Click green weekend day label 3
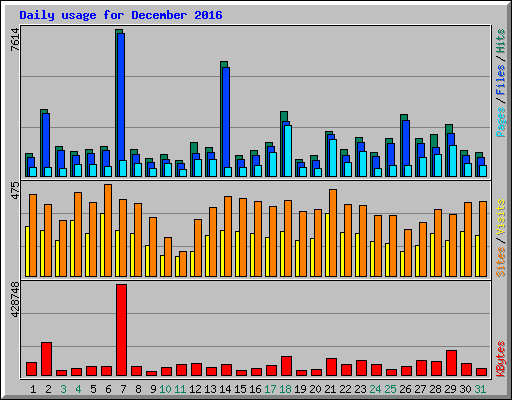The width and height of the screenshot is (512, 400). point(63,389)
